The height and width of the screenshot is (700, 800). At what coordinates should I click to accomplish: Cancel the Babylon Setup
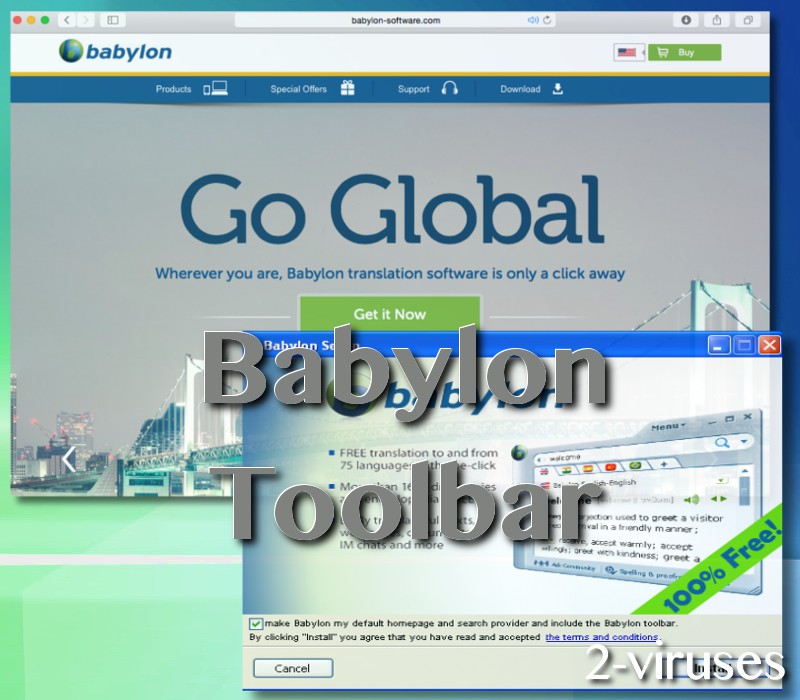[293, 668]
